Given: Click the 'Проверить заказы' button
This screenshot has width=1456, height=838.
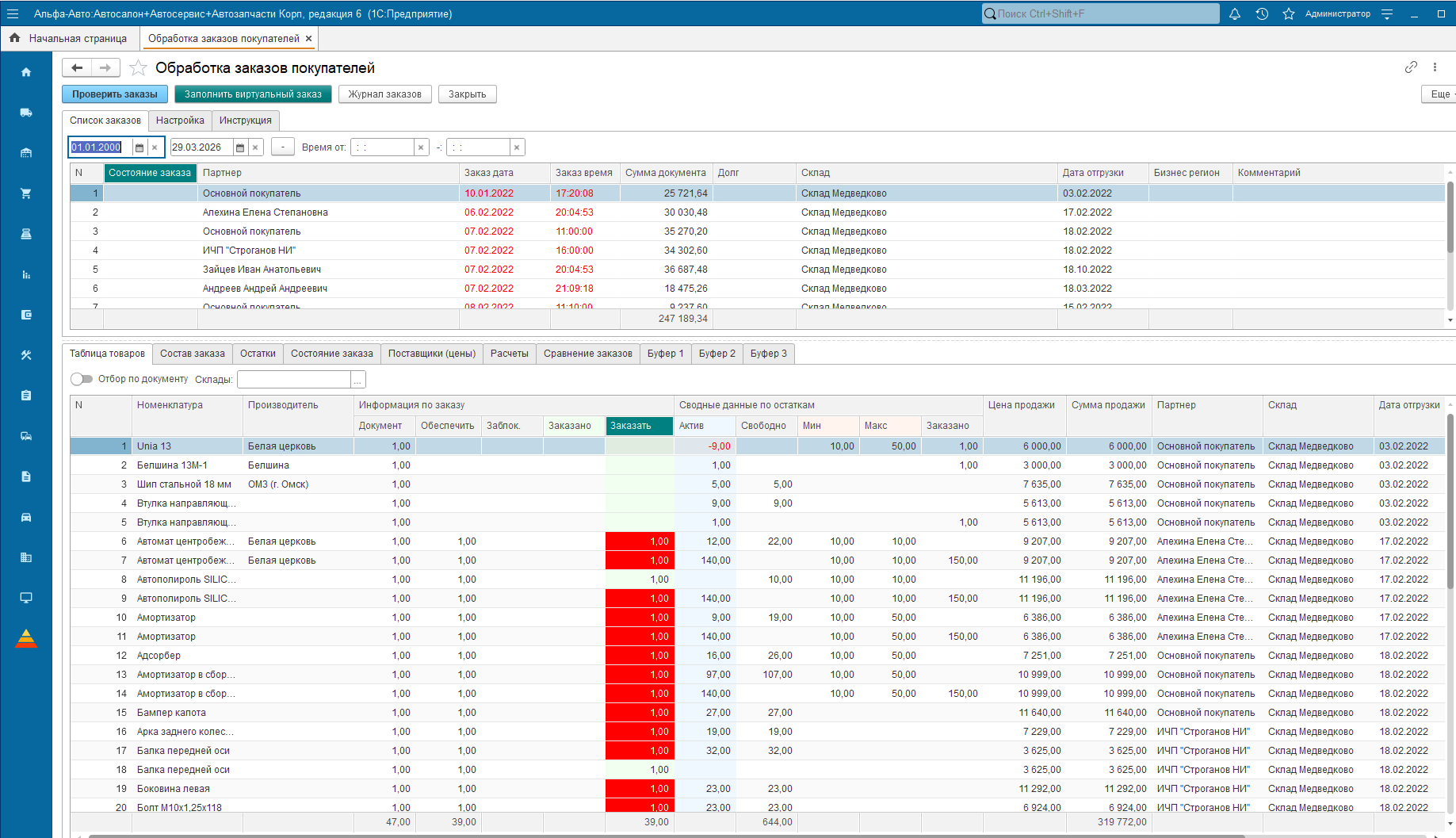Looking at the screenshot, I should [x=115, y=94].
